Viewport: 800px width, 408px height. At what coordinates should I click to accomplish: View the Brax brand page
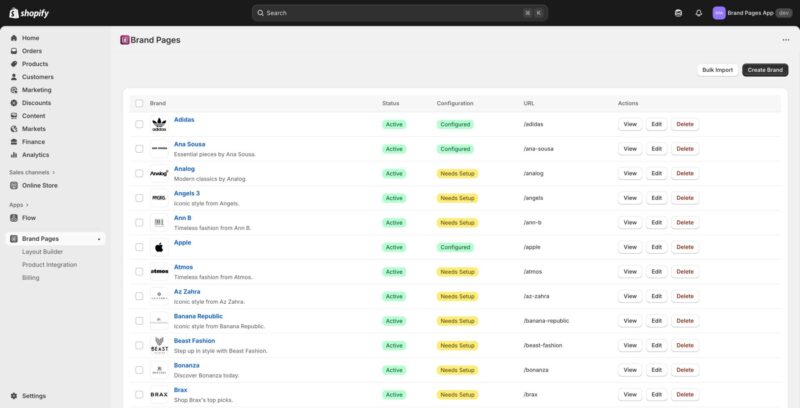click(630, 395)
